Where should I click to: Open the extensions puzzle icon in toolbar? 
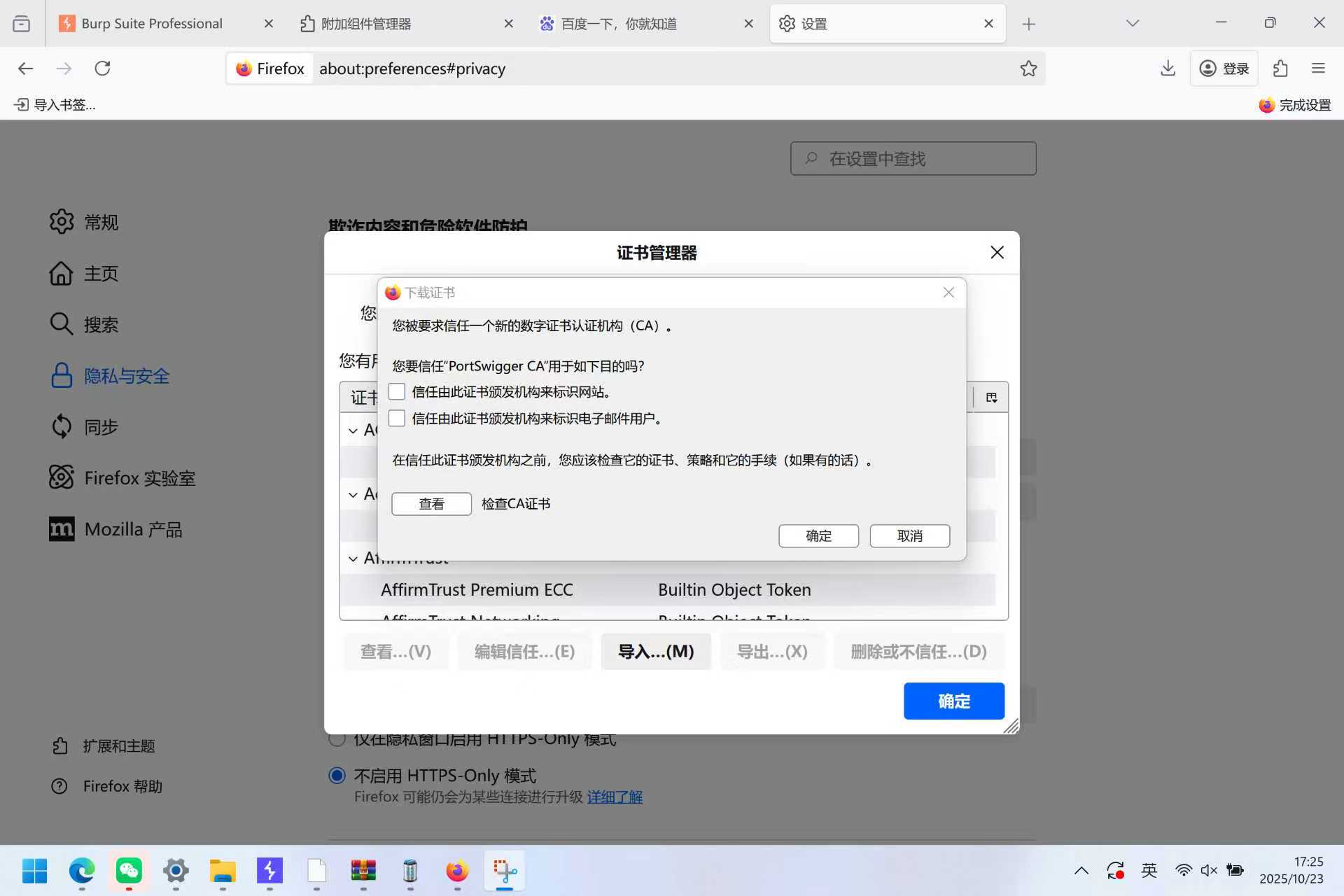click(x=1280, y=68)
